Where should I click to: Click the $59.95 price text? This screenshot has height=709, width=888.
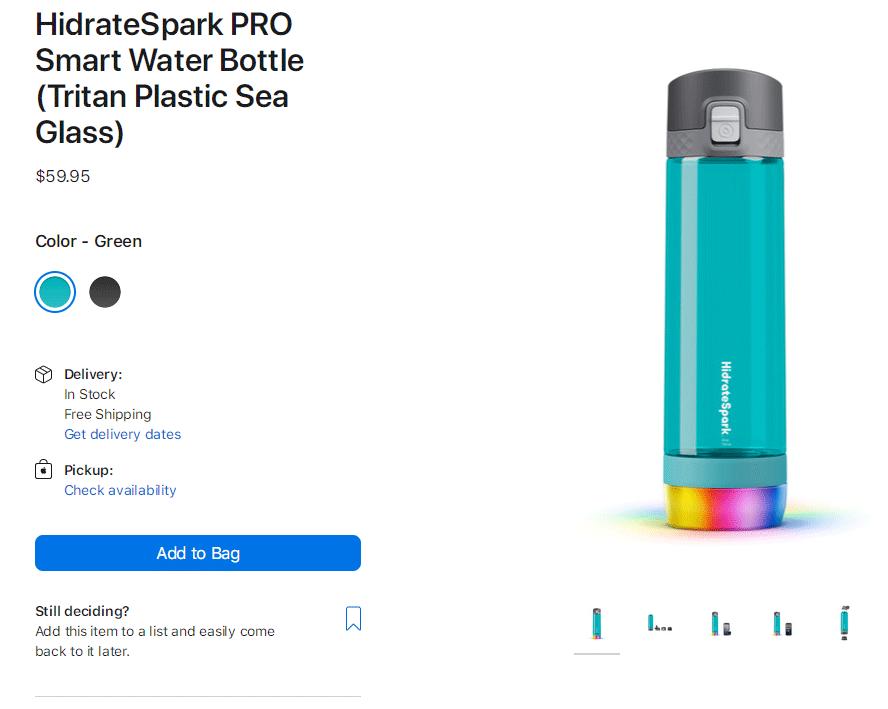click(63, 176)
